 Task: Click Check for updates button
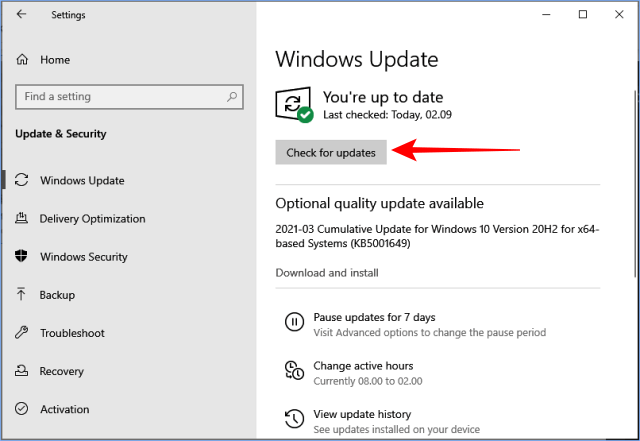point(331,152)
